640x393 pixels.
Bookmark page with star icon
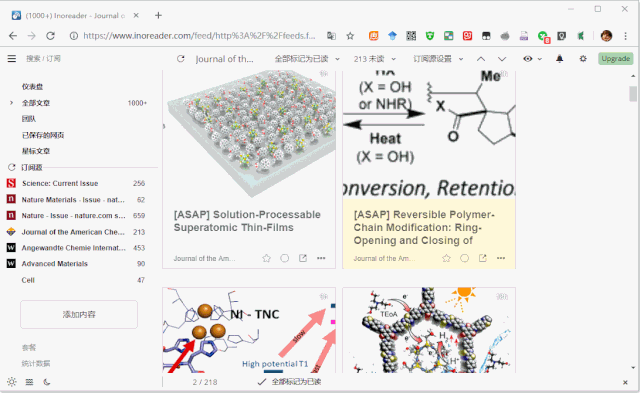click(350, 36)
